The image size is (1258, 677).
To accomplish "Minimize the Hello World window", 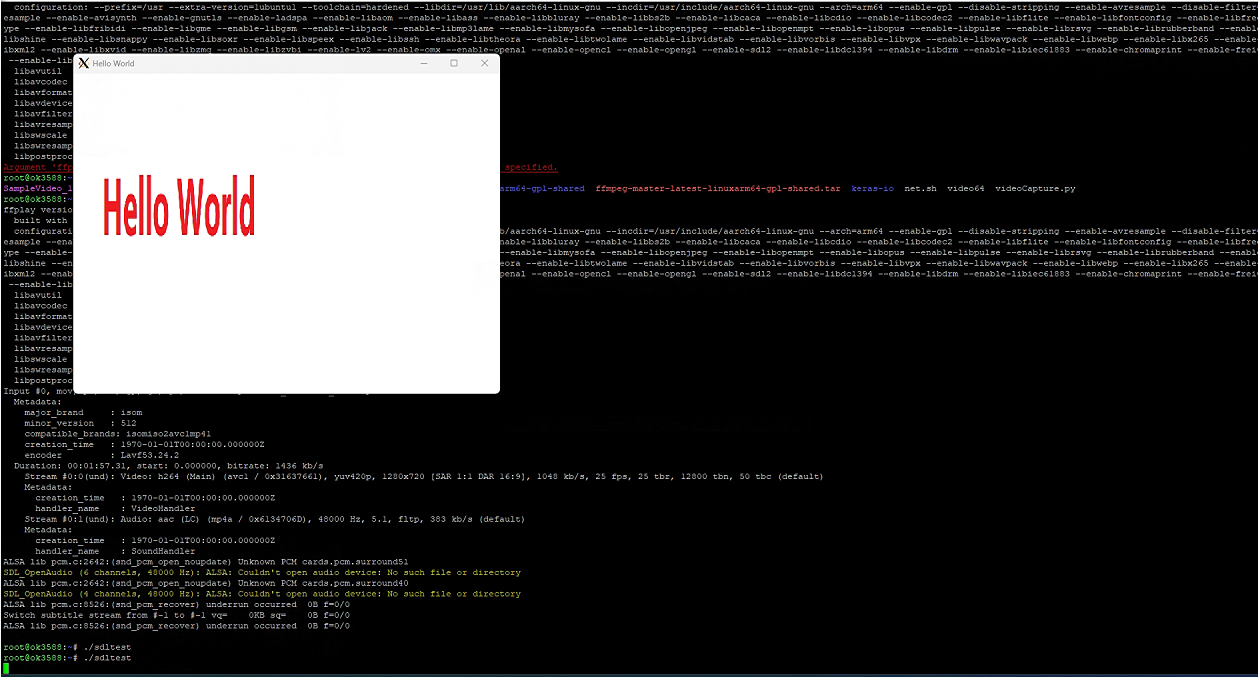I will coord(424,63).
